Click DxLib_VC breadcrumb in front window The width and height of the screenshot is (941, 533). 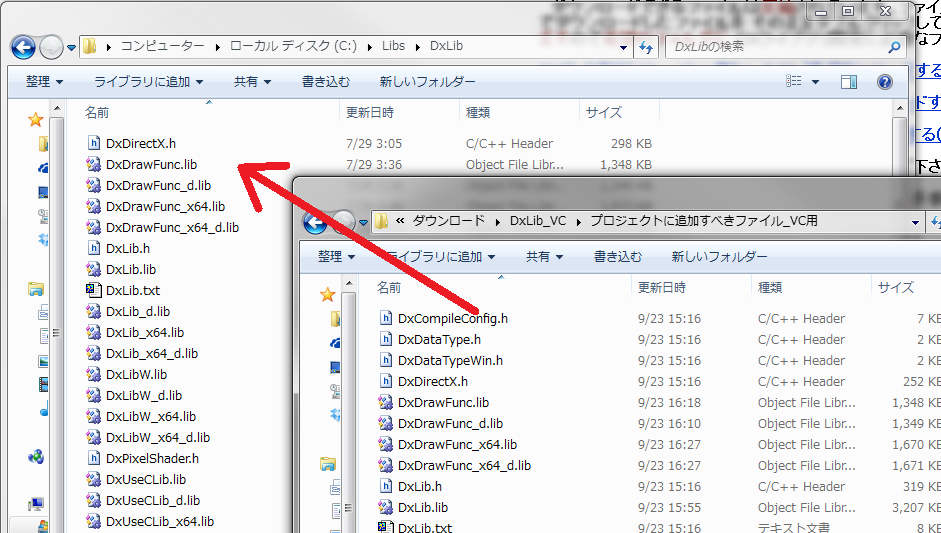click(x=538, y=221)
